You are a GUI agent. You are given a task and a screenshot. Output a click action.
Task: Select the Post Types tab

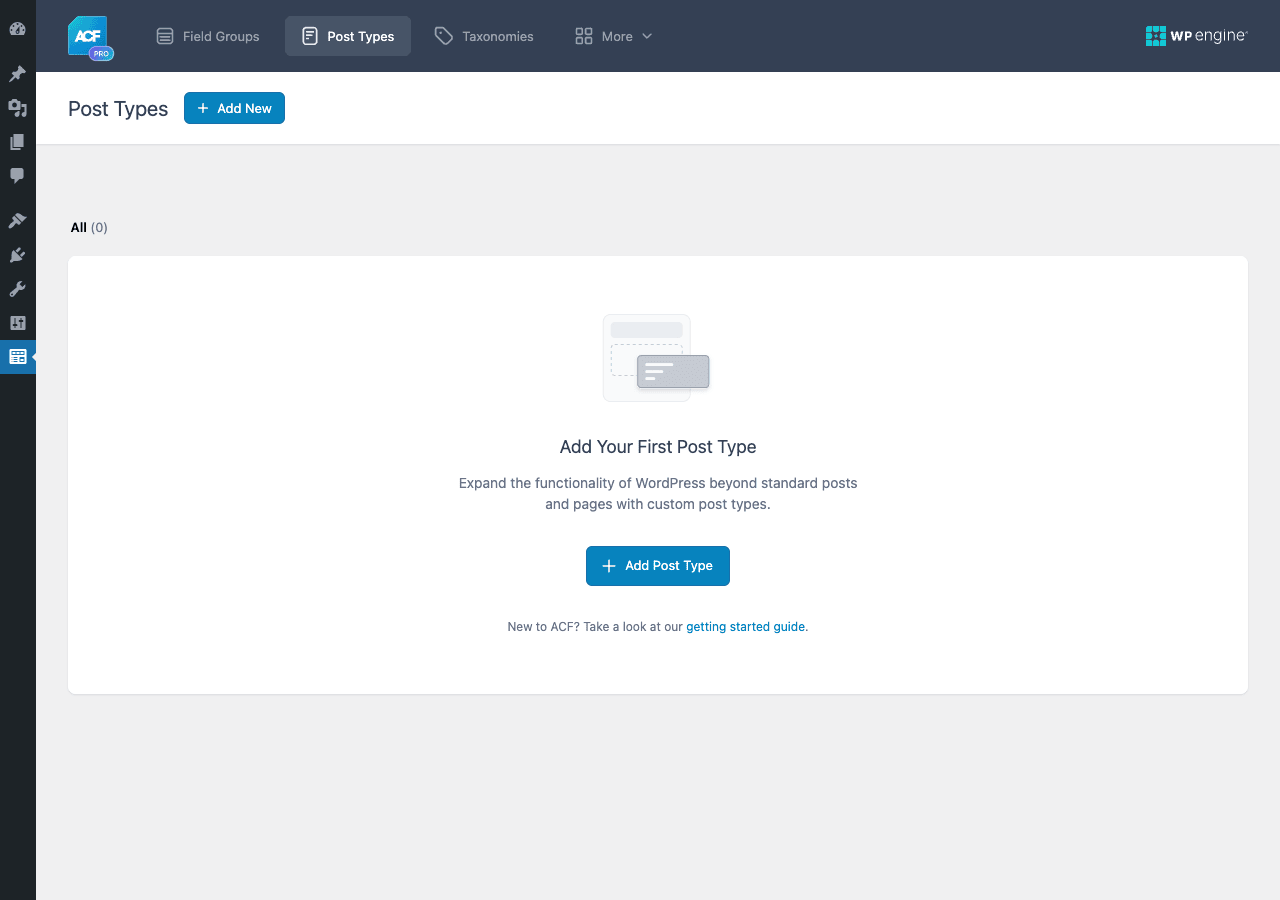(348, 36)
